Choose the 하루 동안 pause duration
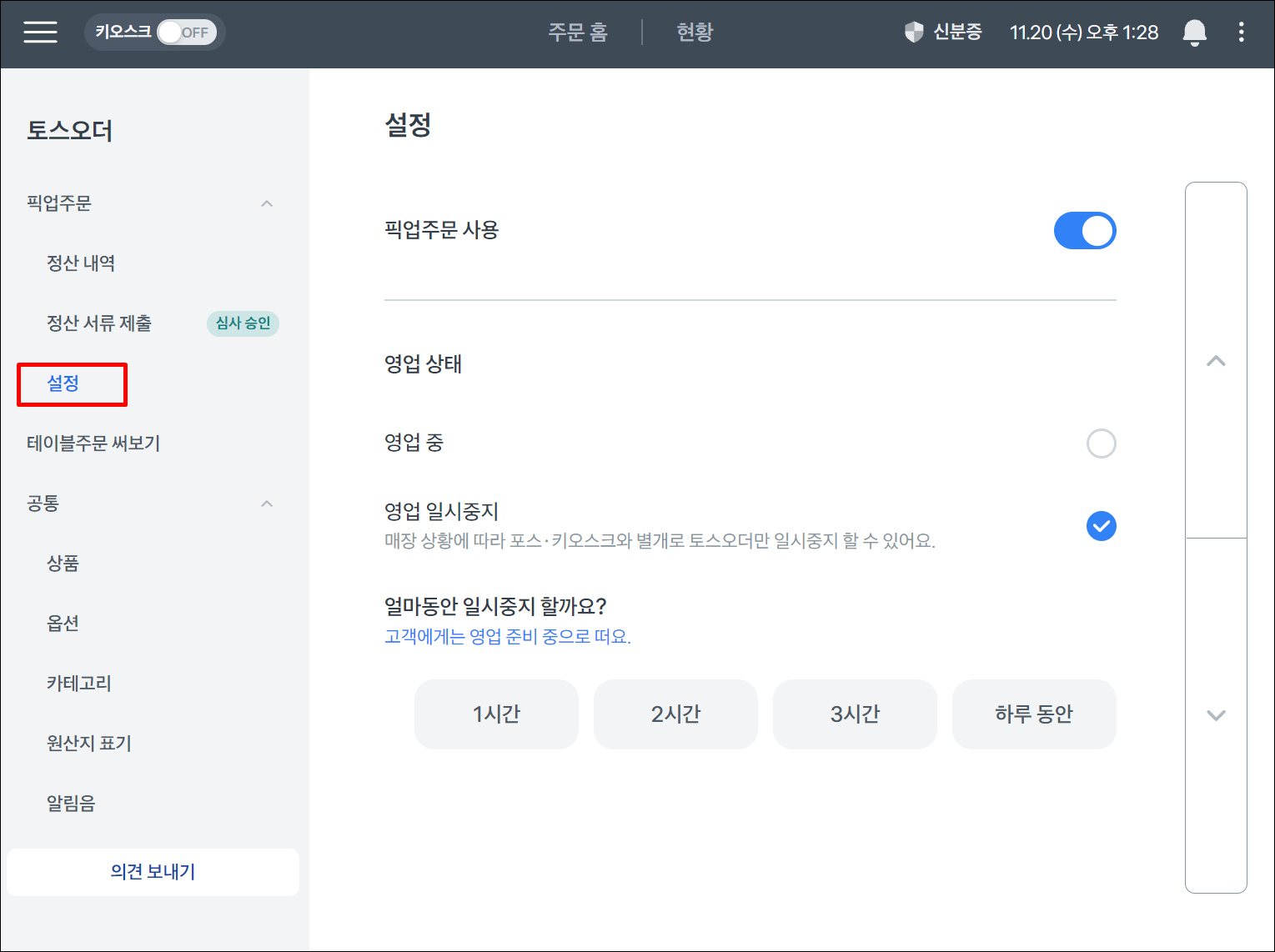The image size is (1275, 952). (x=1033, y=714)
